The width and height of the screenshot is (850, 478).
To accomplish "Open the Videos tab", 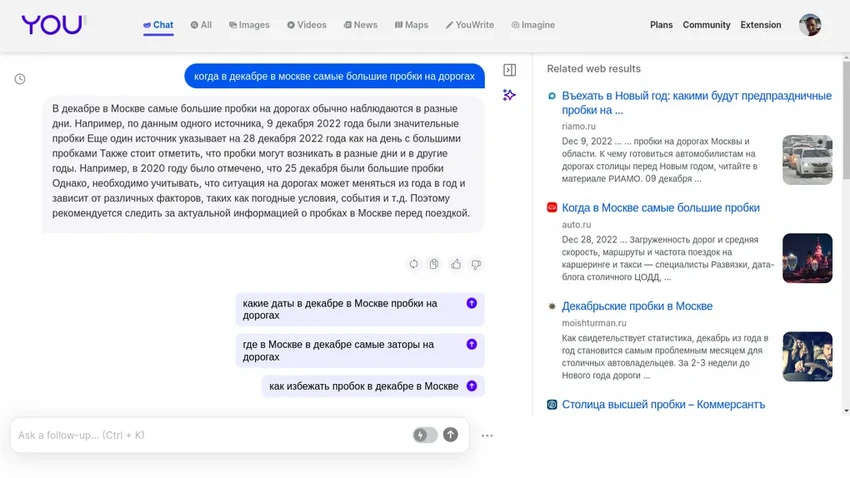I will coord(307,25).
